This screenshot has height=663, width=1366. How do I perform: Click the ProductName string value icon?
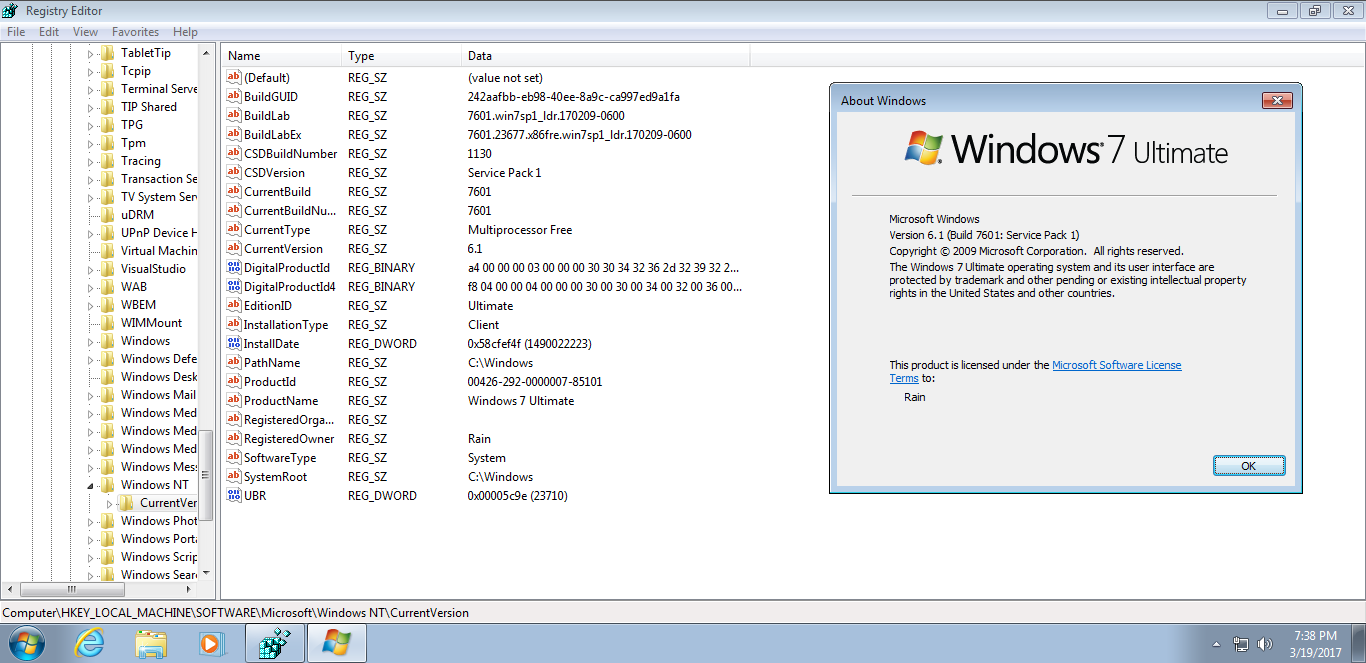coord(235,401)
